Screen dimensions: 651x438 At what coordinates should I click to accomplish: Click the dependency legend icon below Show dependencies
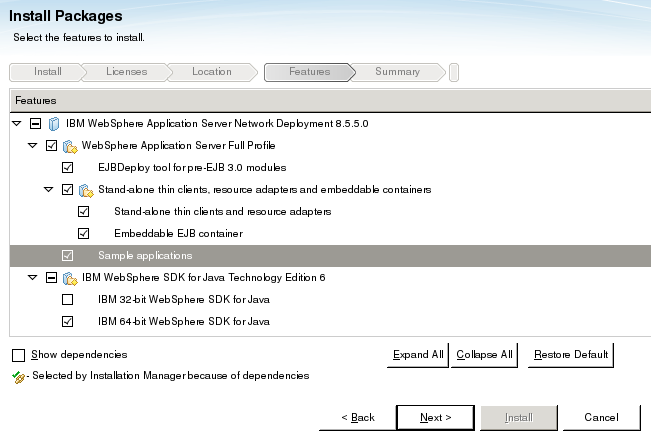coord(17,376)
